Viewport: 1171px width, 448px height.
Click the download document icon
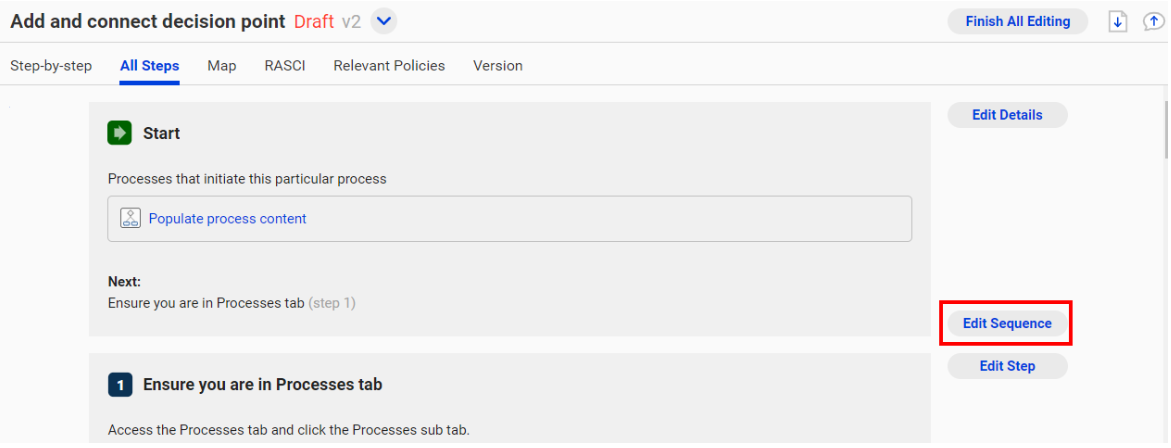tap(1118, 22)
